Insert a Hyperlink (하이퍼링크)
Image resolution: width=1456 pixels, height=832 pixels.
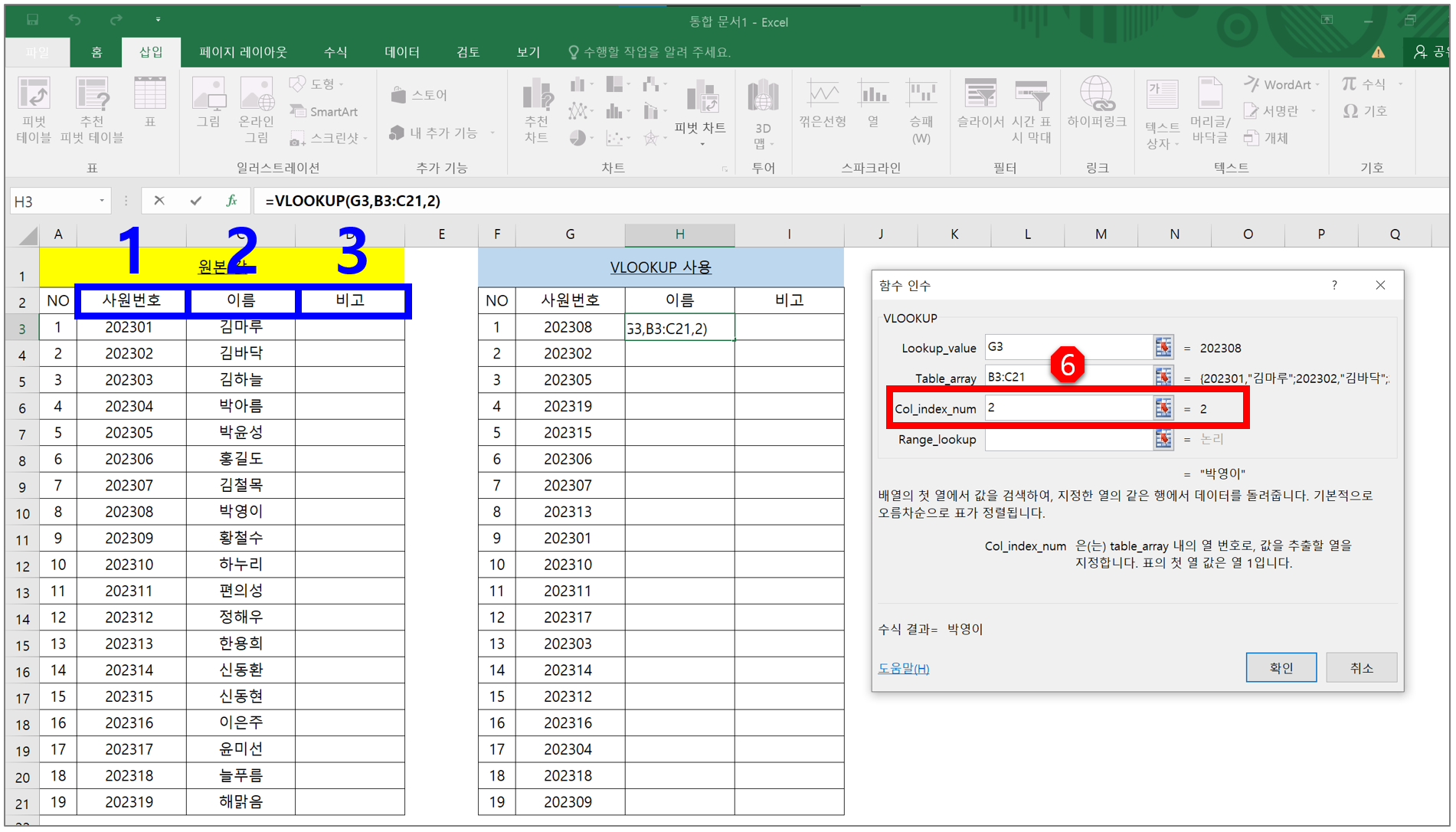pyautogui.click(x=1097, y=101)
